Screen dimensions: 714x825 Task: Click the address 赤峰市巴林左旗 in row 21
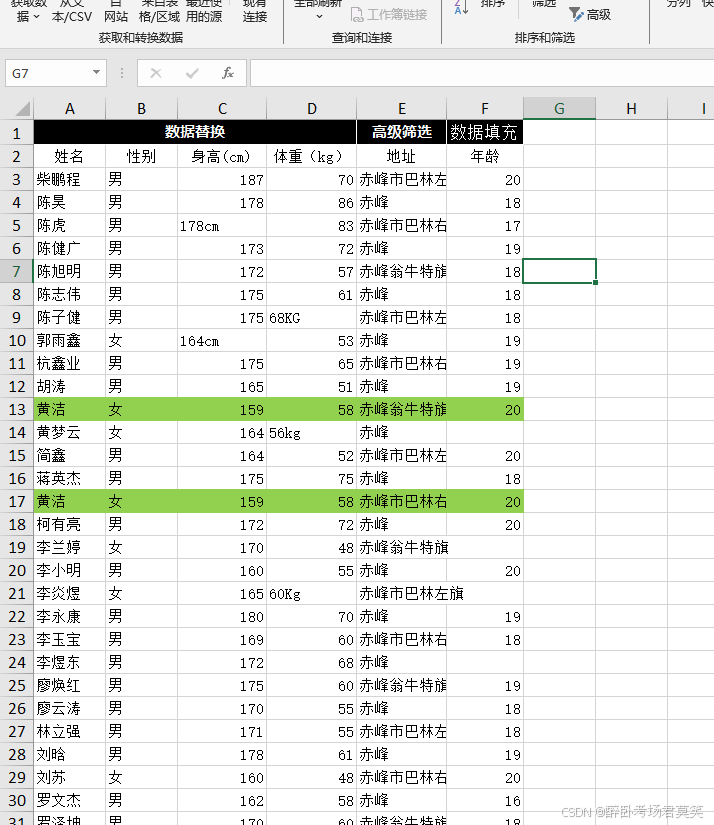pyautogui.click(x=411, y=594)
